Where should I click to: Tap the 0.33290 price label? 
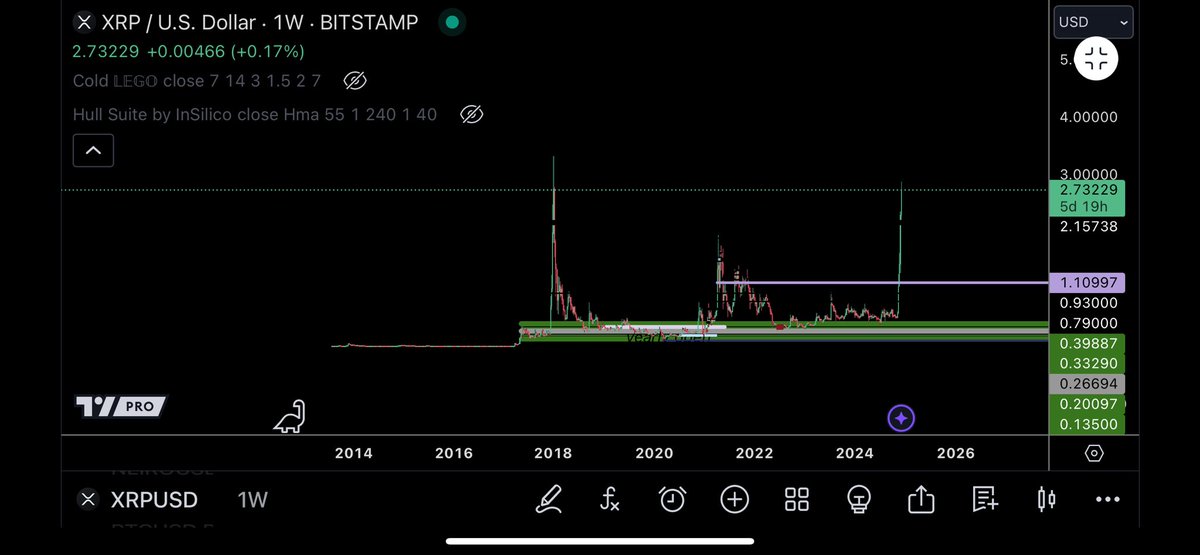(1087, 363)
